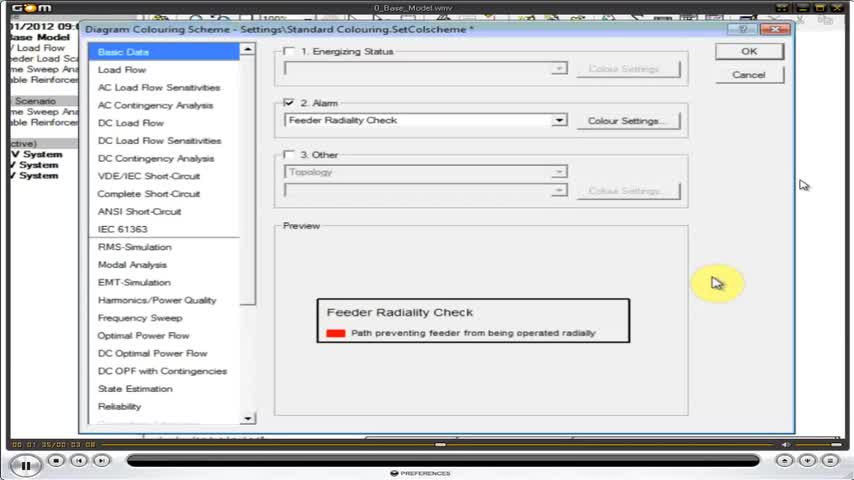Select Optimal Power Flow
The image size is (854, 480).
click(x=143, y=336)
